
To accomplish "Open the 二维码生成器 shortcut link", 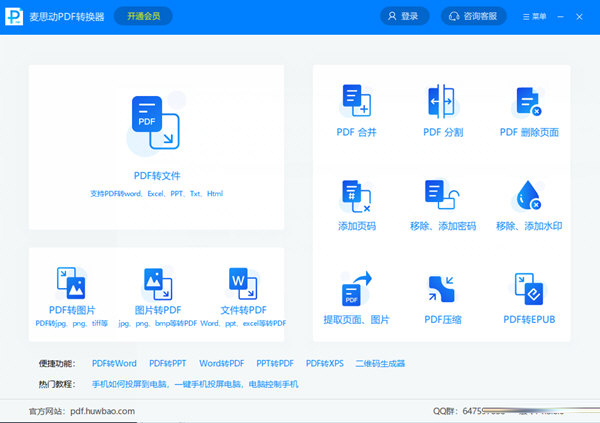I will [380, 364].
